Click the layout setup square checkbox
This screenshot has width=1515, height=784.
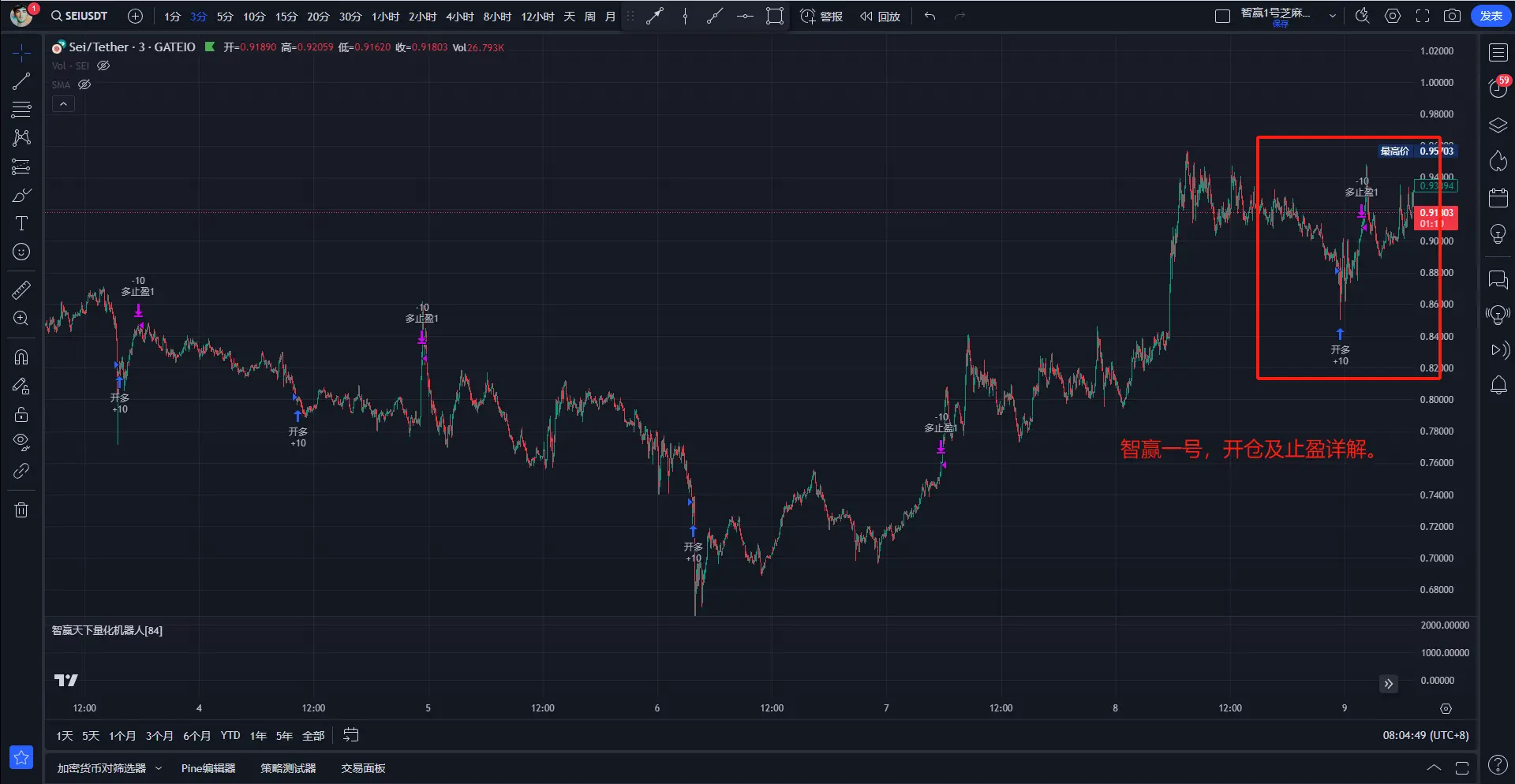click(1222, 16)
